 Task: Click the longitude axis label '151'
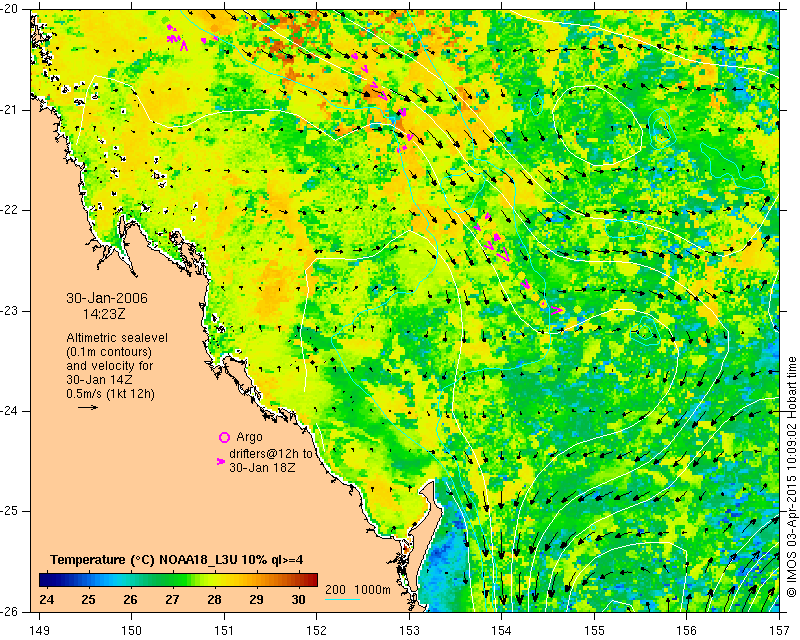224,631
